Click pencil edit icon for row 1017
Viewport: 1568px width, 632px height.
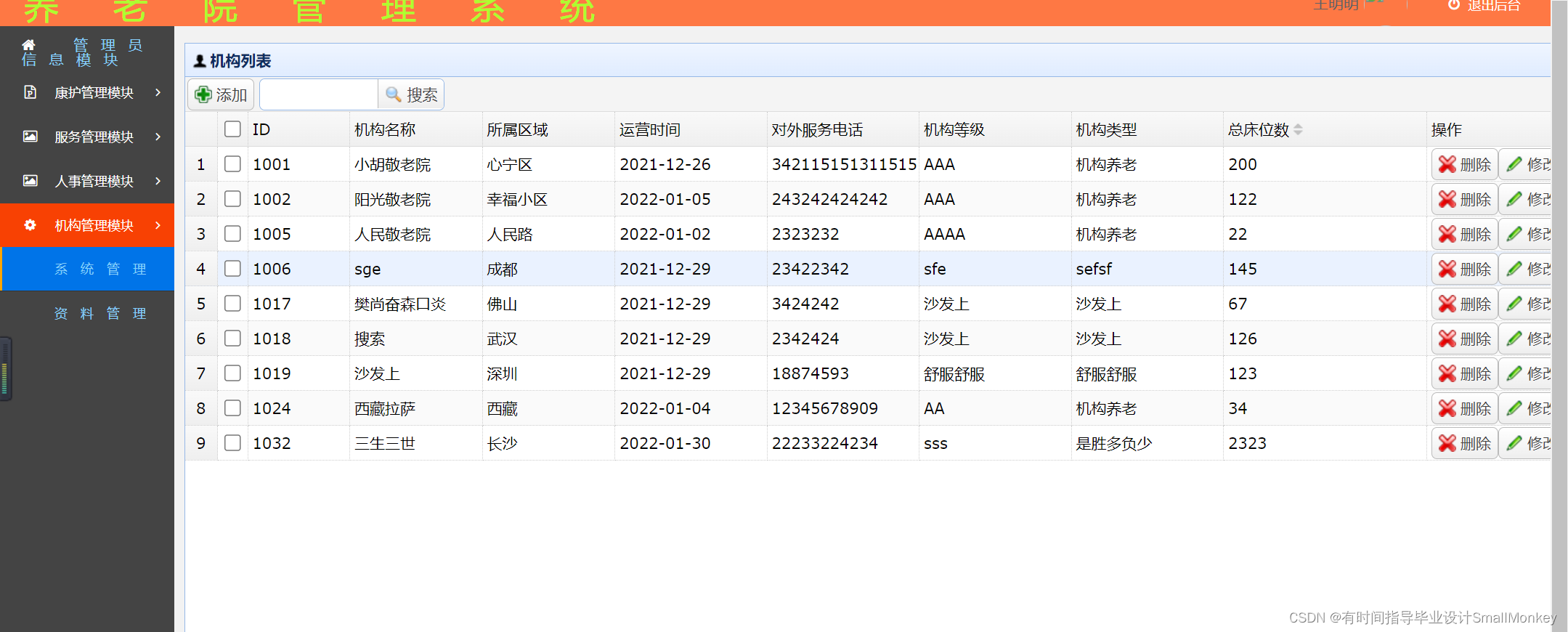click(1514, 304)
